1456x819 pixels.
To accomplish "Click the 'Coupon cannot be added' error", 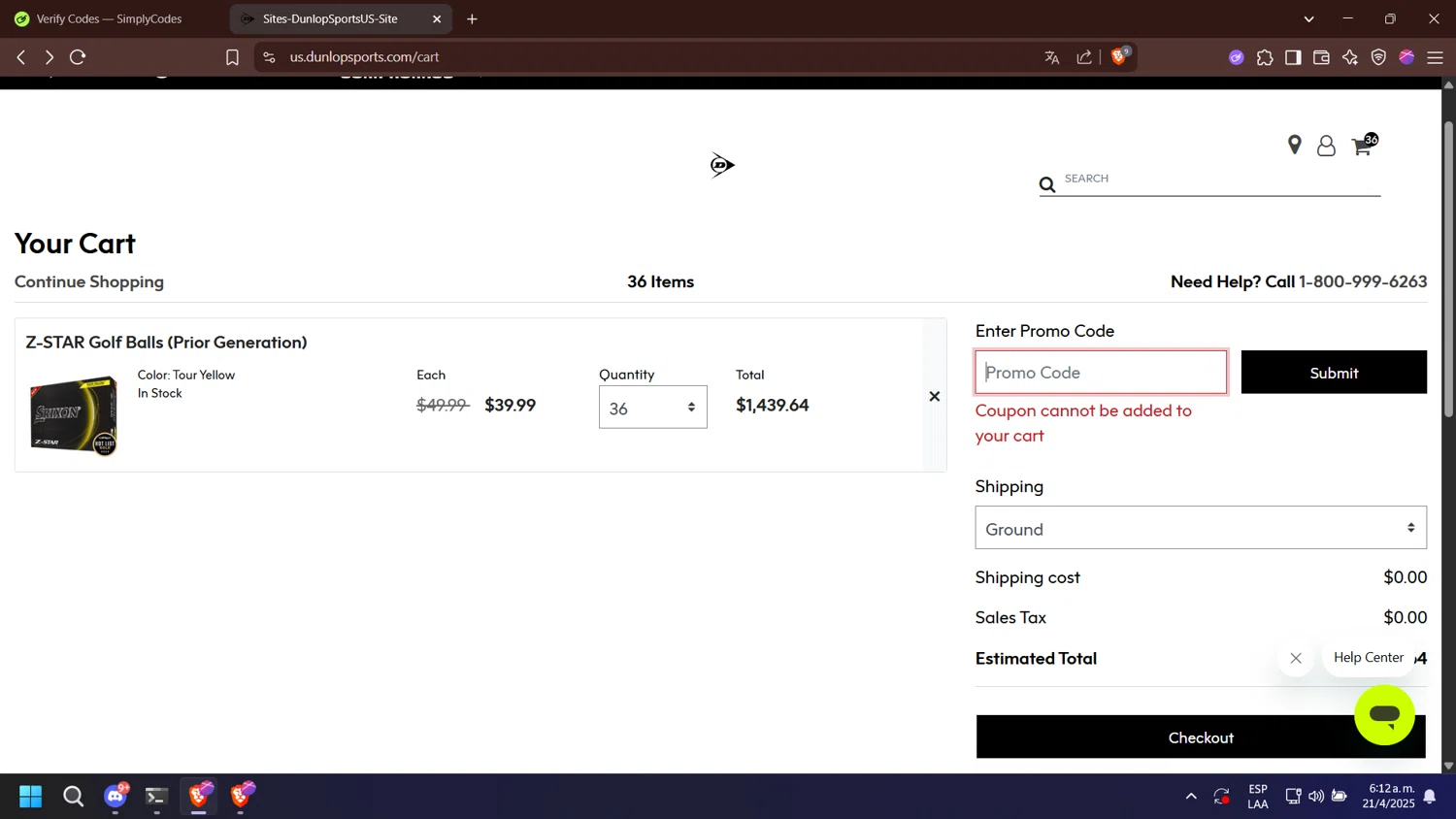I will [x=1083, y=423].
